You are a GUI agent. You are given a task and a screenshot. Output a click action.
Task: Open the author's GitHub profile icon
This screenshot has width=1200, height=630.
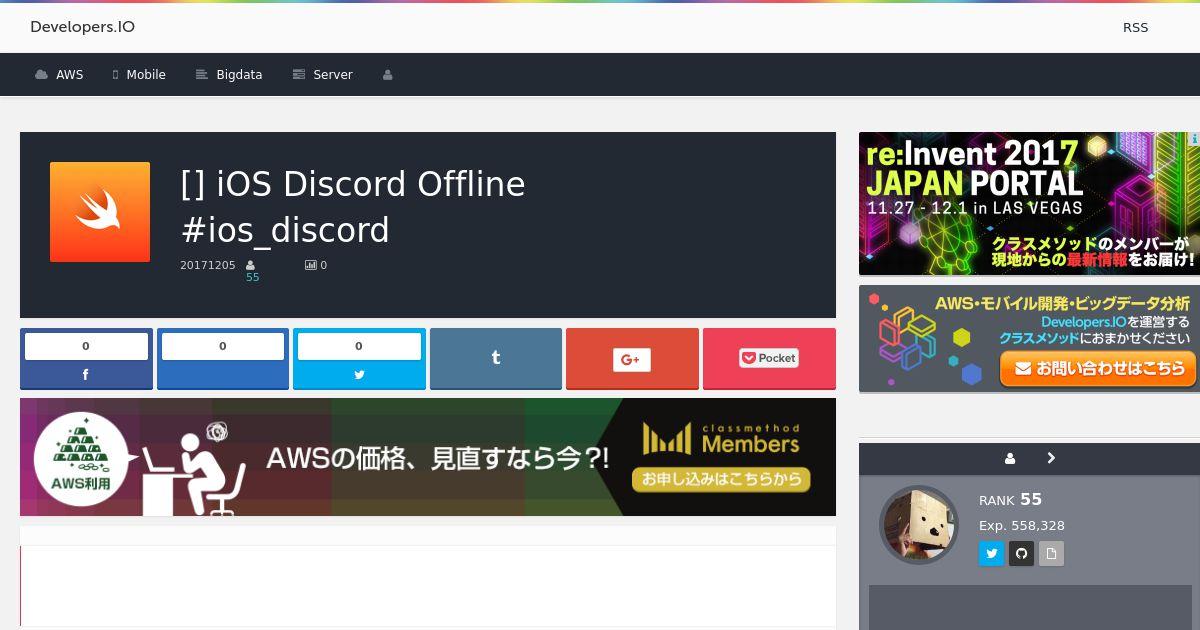(x=1021, y=553)
